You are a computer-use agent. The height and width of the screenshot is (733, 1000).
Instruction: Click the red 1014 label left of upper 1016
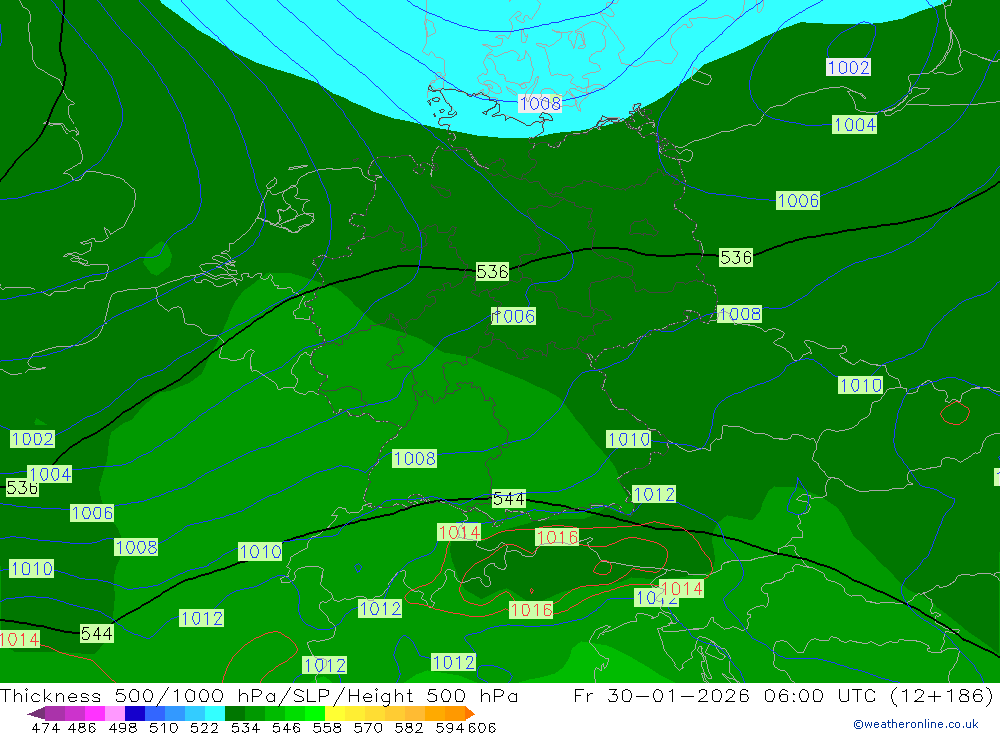click(x=459, y=532)
